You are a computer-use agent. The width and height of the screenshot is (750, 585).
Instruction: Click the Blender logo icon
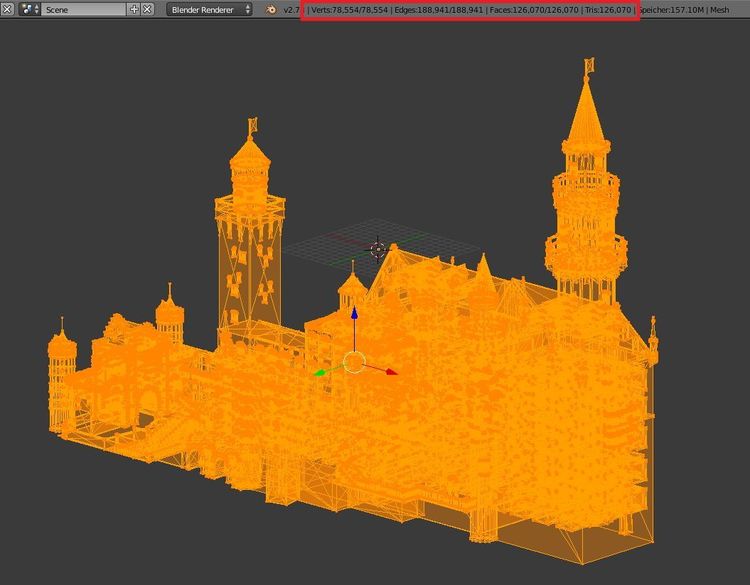coord(271,10)
